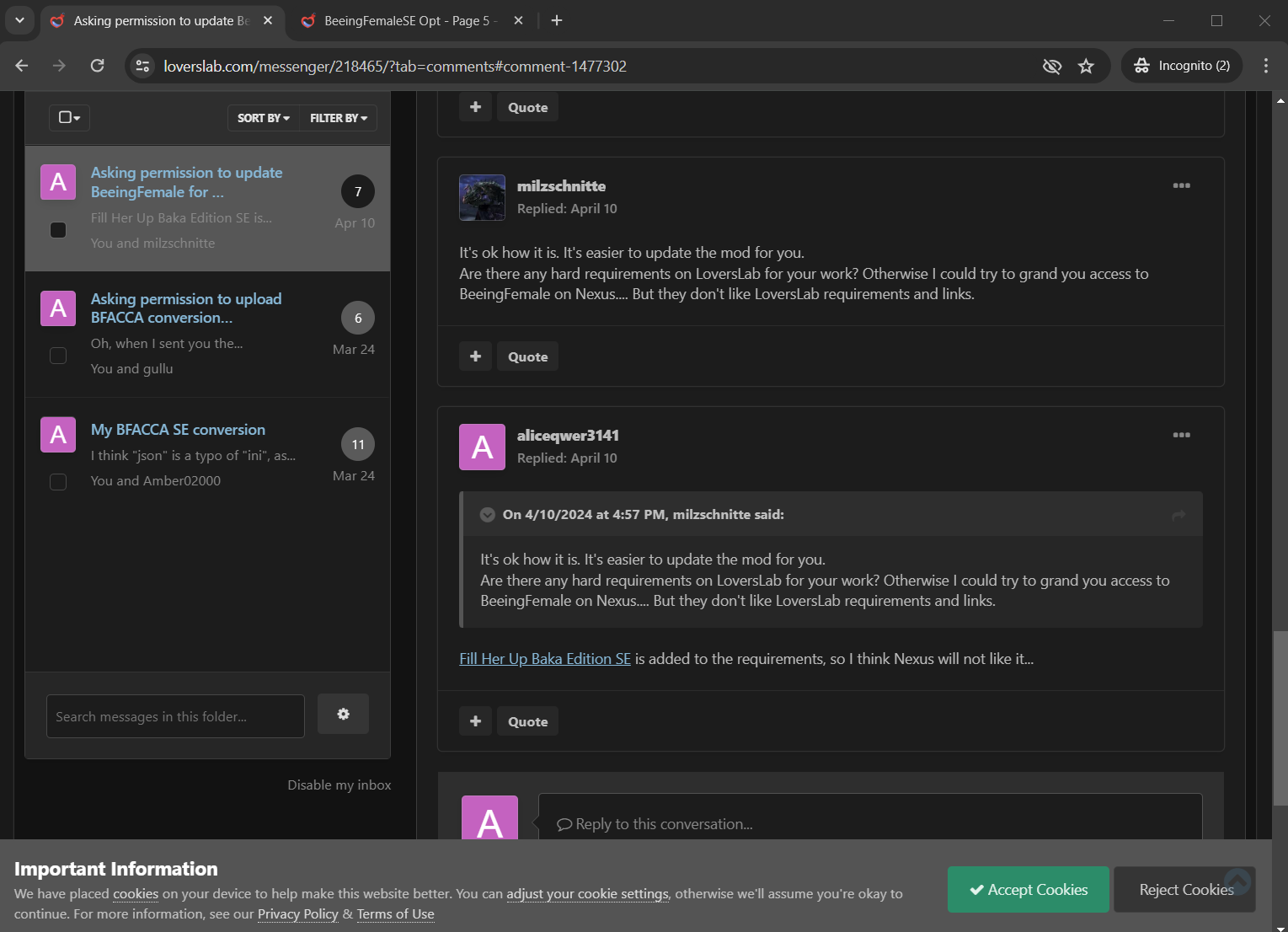
Task: Click the plus multiquote icon under milzschnitte's reply
Action: pos(475,356)
